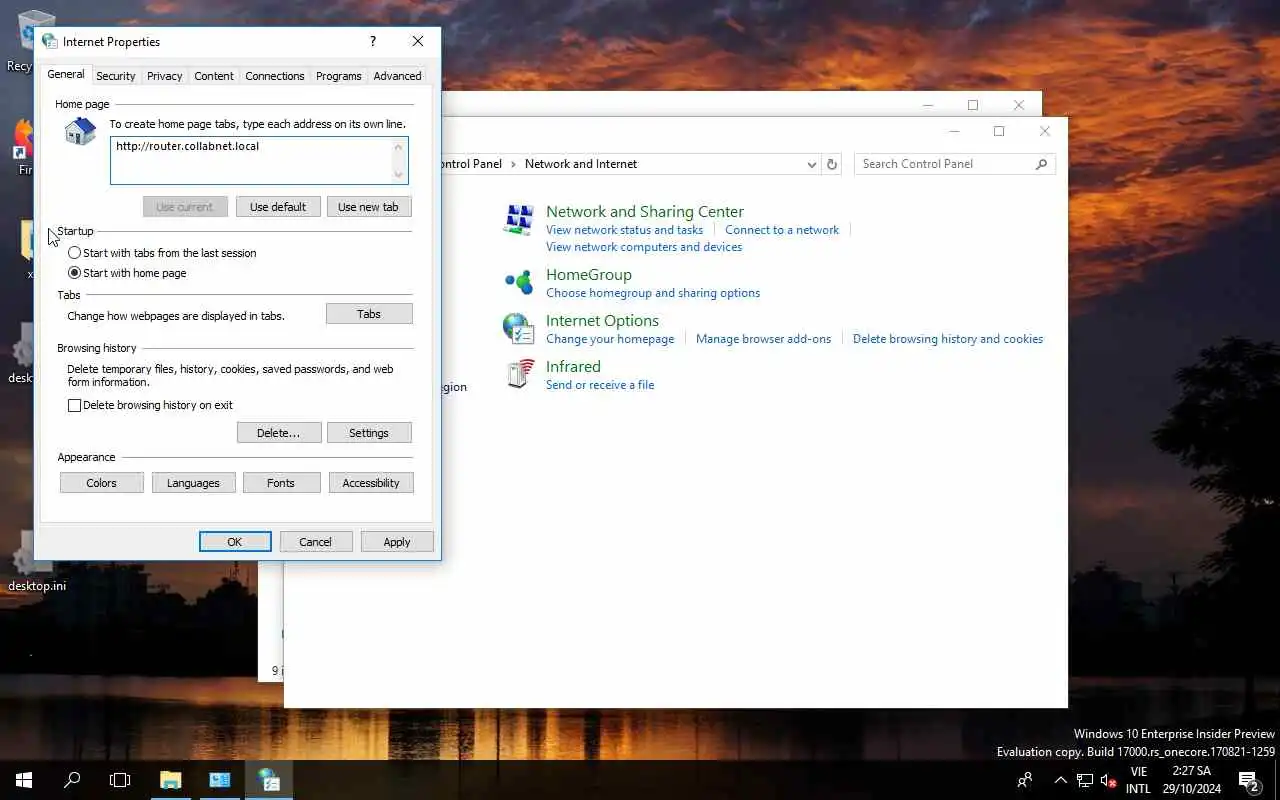Open Task View on the taskbar
The height and width of the screenshot is (800, 1280).
120,780
